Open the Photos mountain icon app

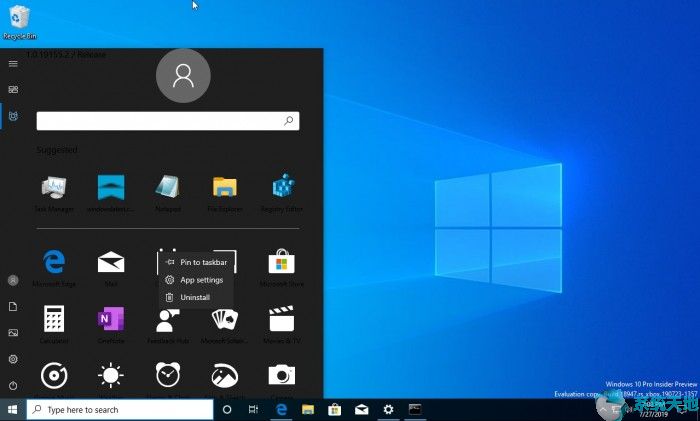click(x=225, y=375)
